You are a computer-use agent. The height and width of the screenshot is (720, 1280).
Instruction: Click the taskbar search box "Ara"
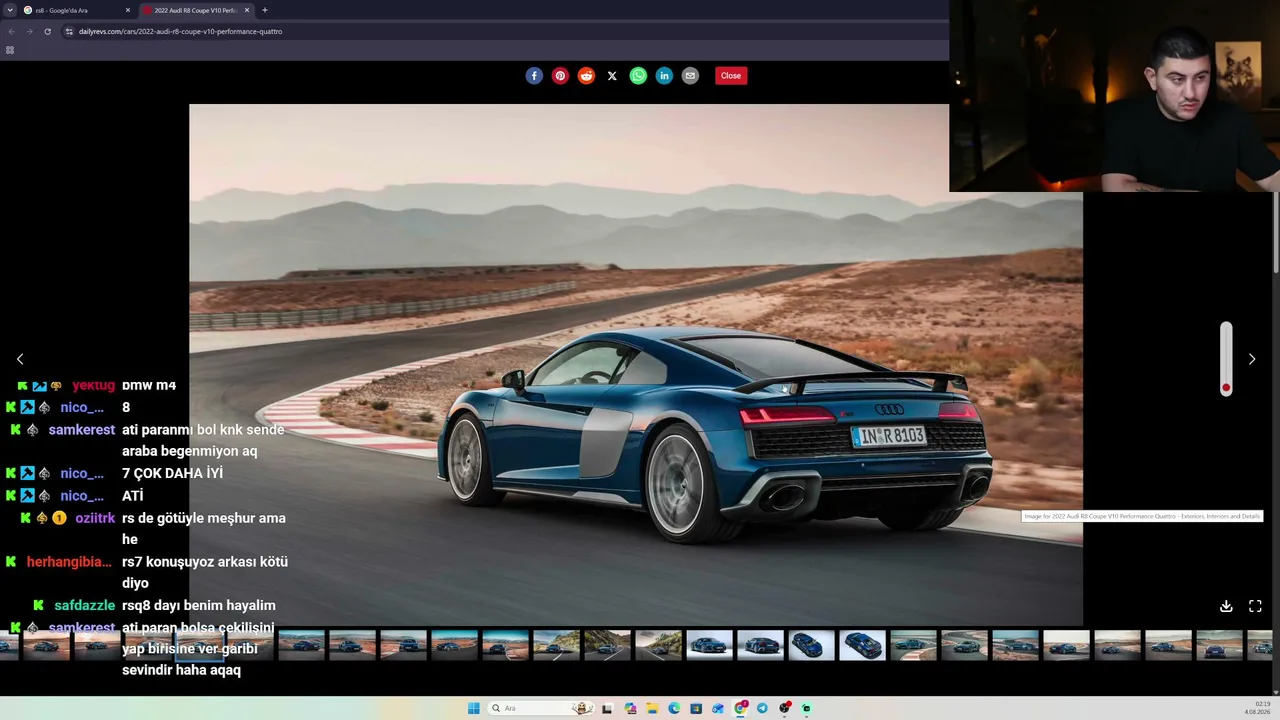click(x=541, y=708)
